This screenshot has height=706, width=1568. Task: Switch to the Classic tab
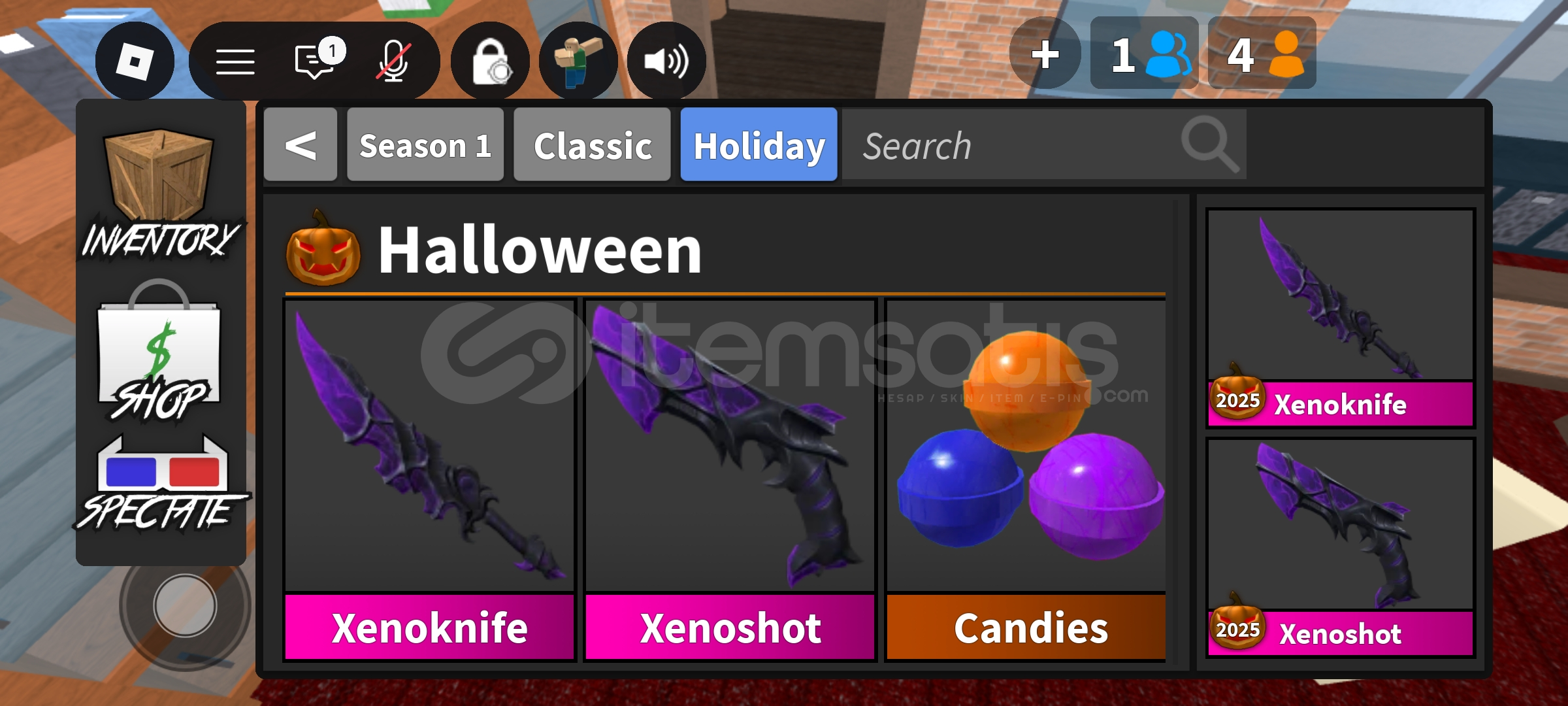point(592,144)
